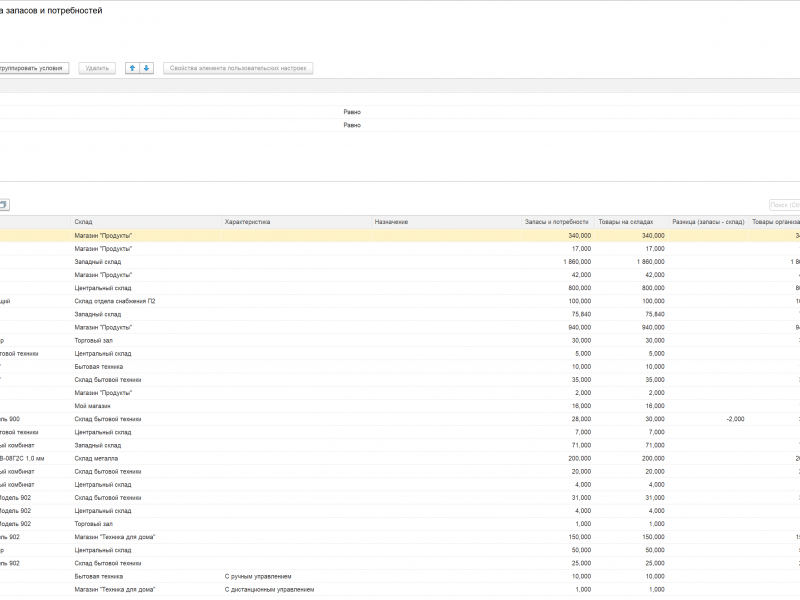Image resolution: width=800 pixels, height=600 pixels.
Task: Click the Сгруппировать условия button
Action: 32,68
